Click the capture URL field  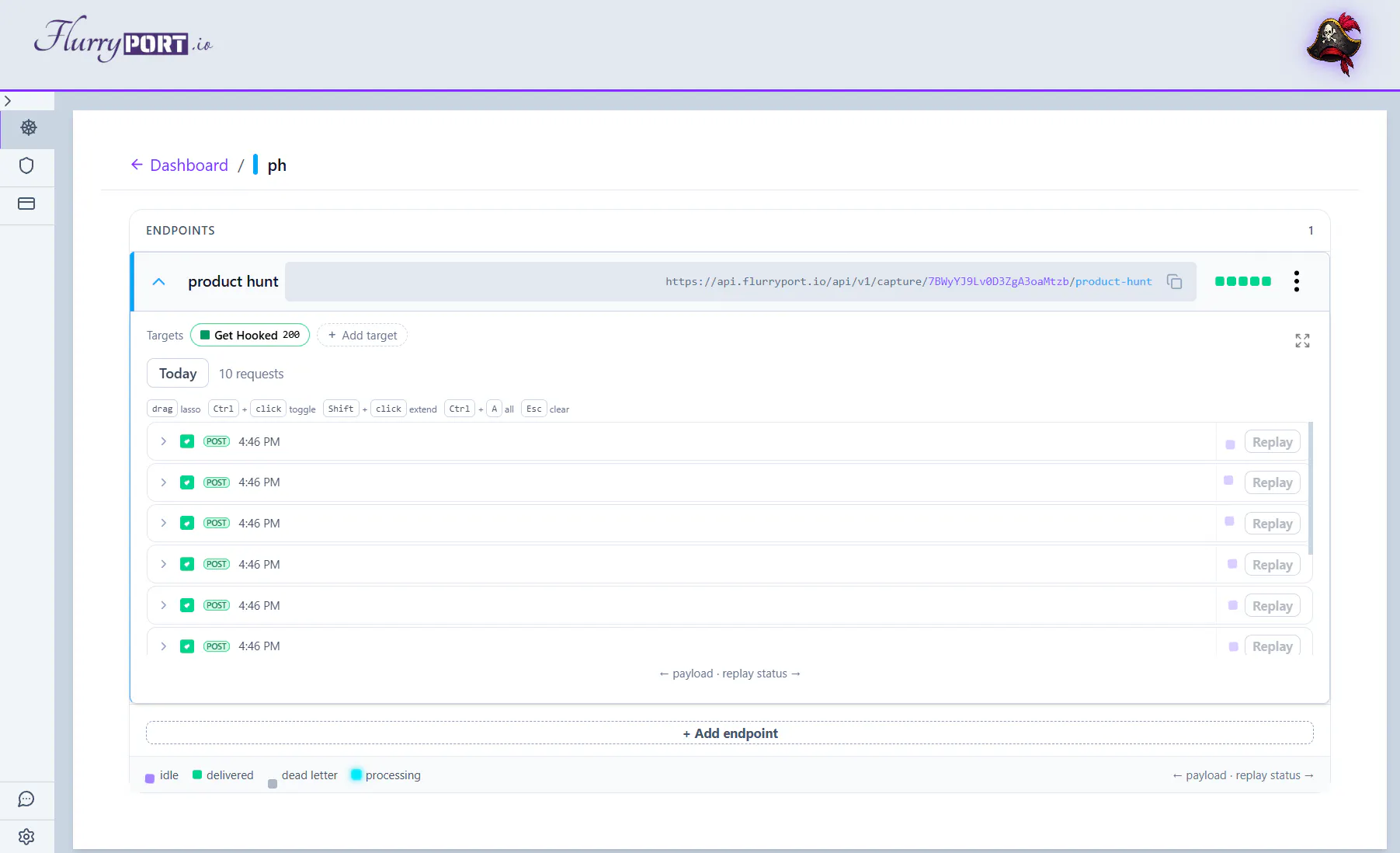740,281
